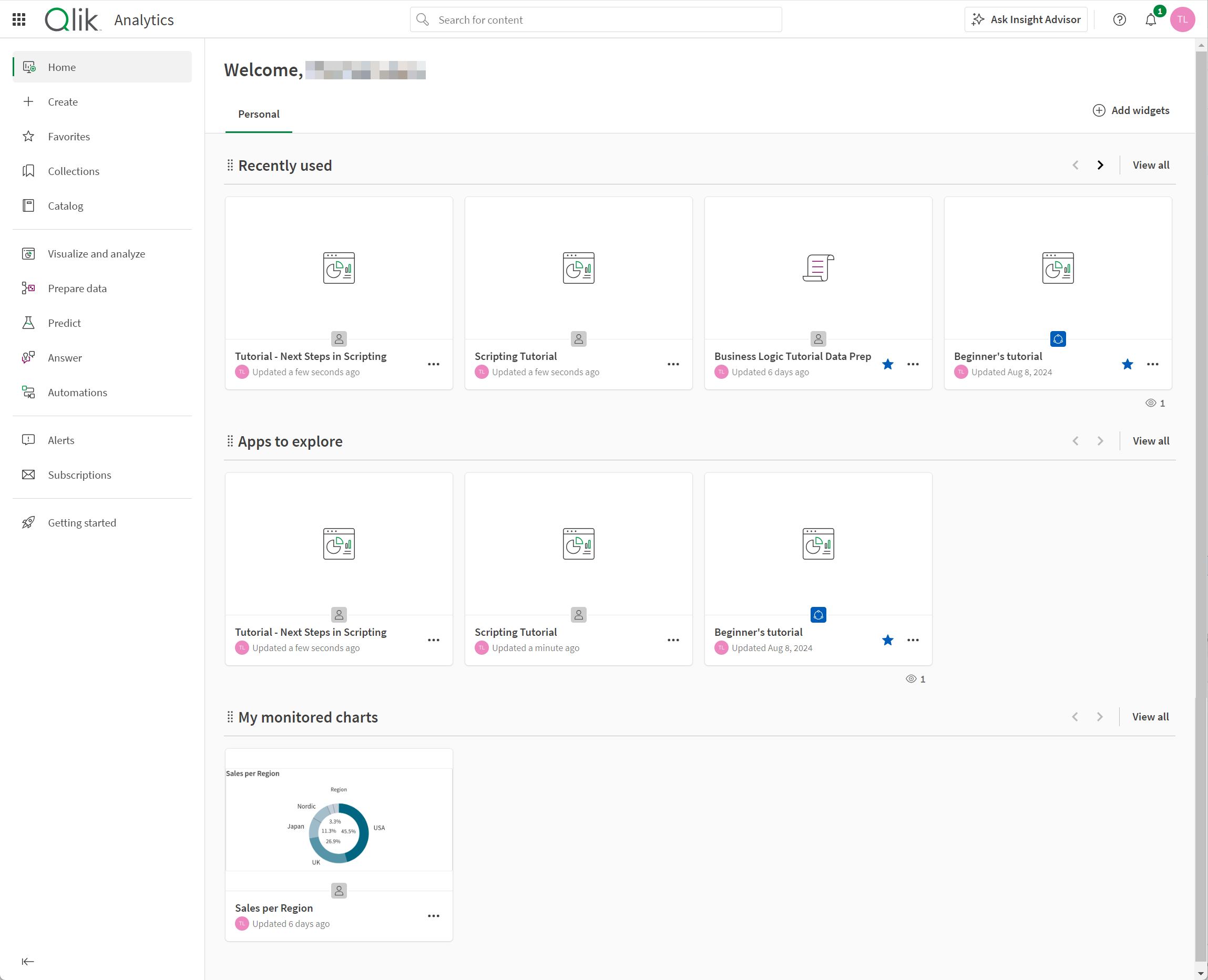Click the search for content input field

pyautogui.click(x=596, y=19)
